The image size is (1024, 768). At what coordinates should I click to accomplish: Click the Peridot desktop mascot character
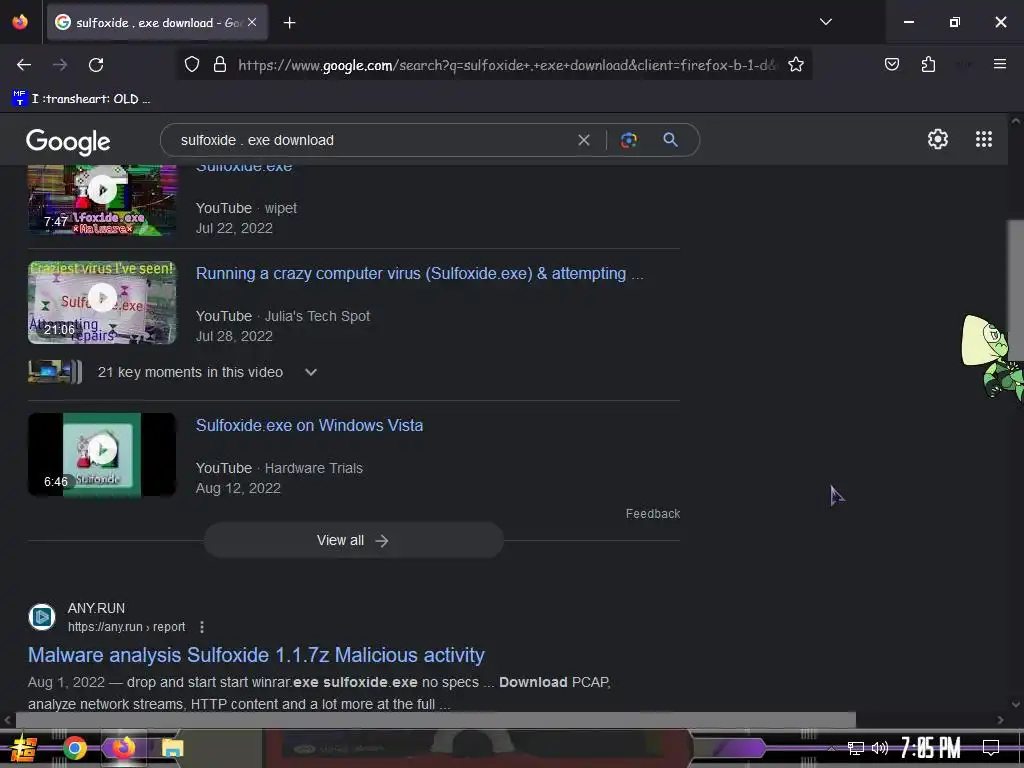pyautogui.click(x=991, y=356)
